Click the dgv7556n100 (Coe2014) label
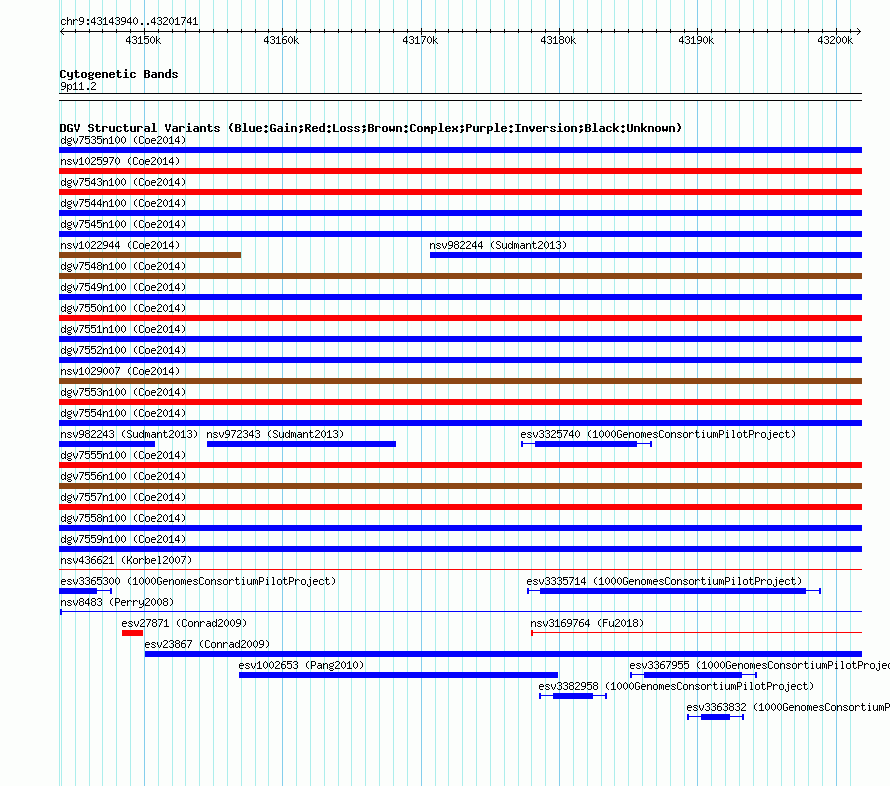 [123, 476]
